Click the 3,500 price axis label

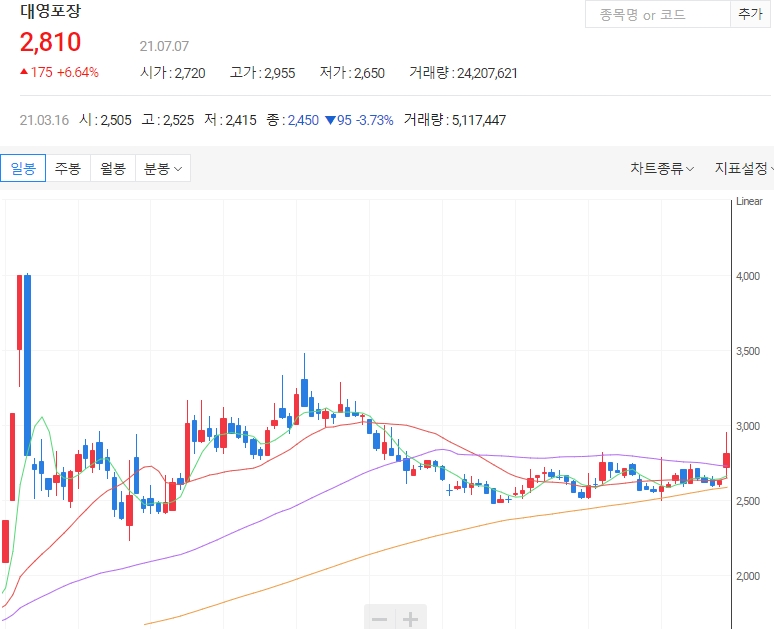[748, 351]
